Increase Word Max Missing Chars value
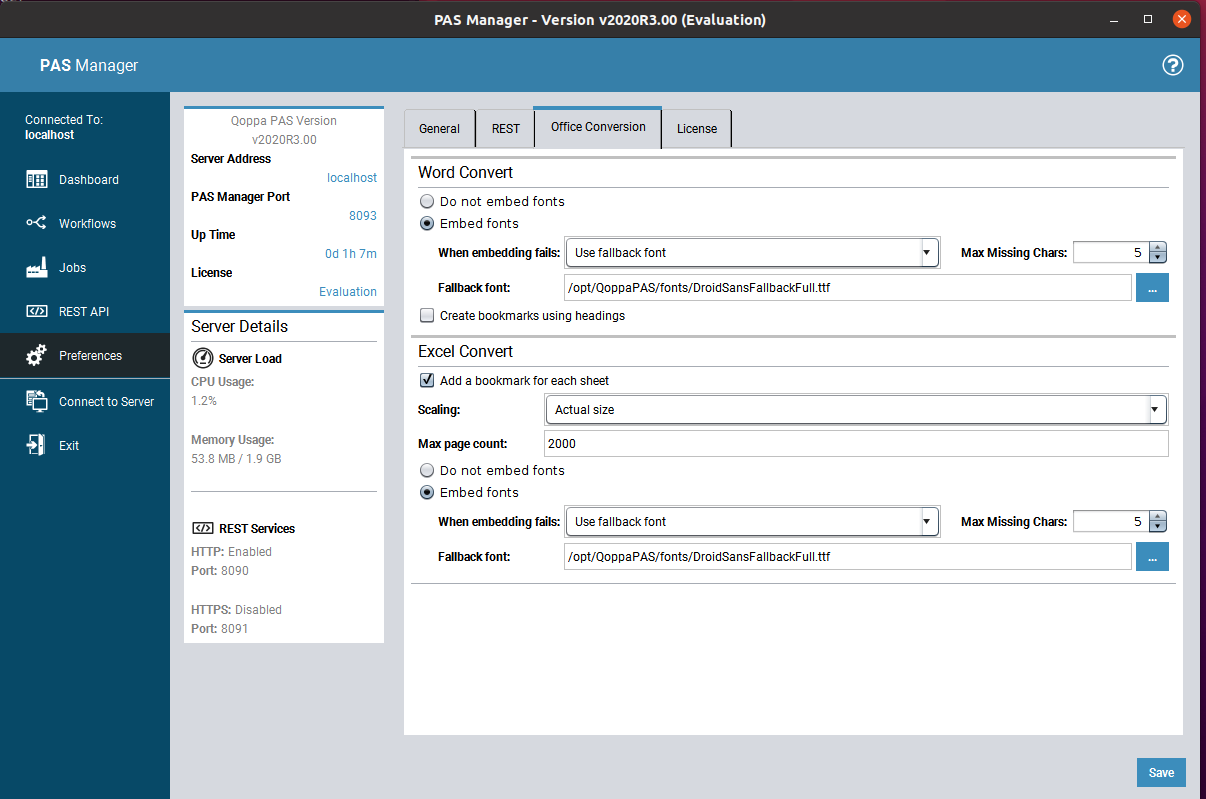Image resolution: width=1206 pixels, height=799 pixels. (x=1158, y=247)
